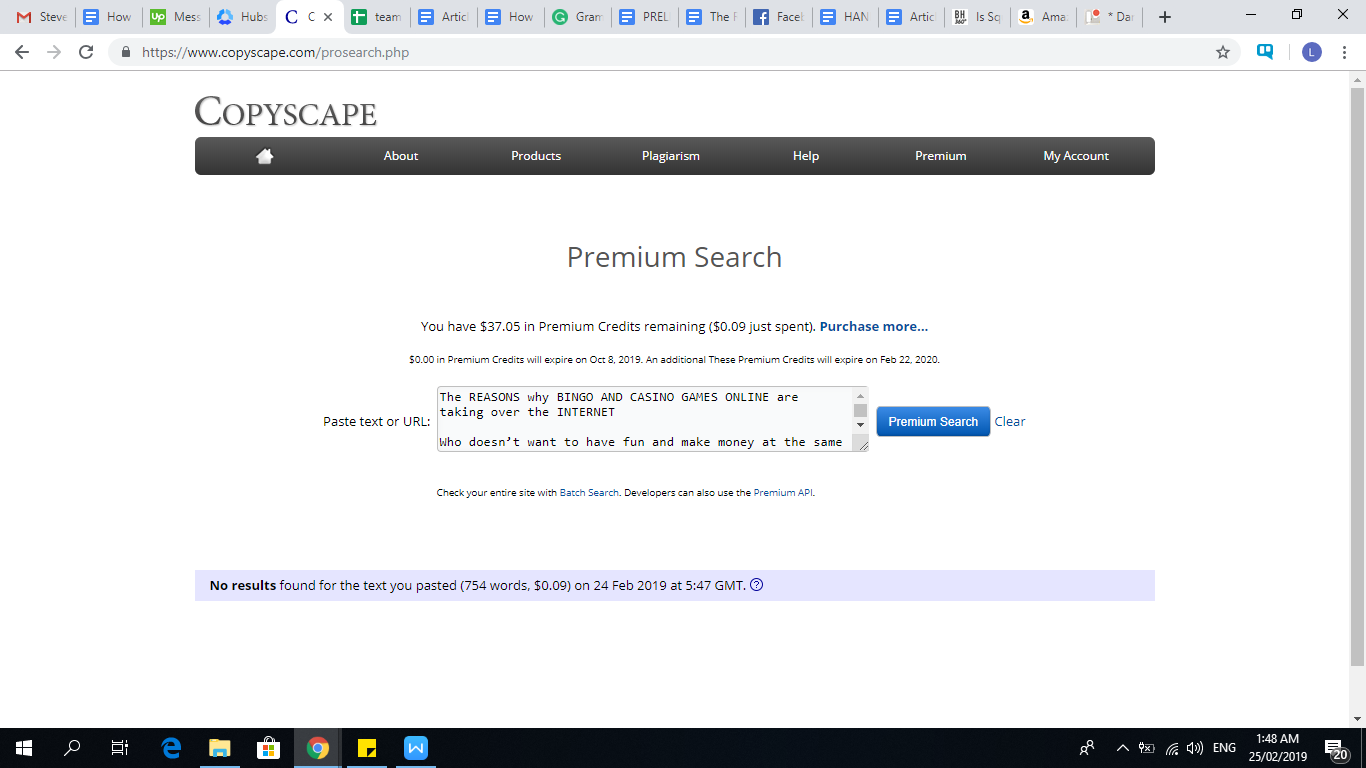Open the My Account menu

(1076, 156)
